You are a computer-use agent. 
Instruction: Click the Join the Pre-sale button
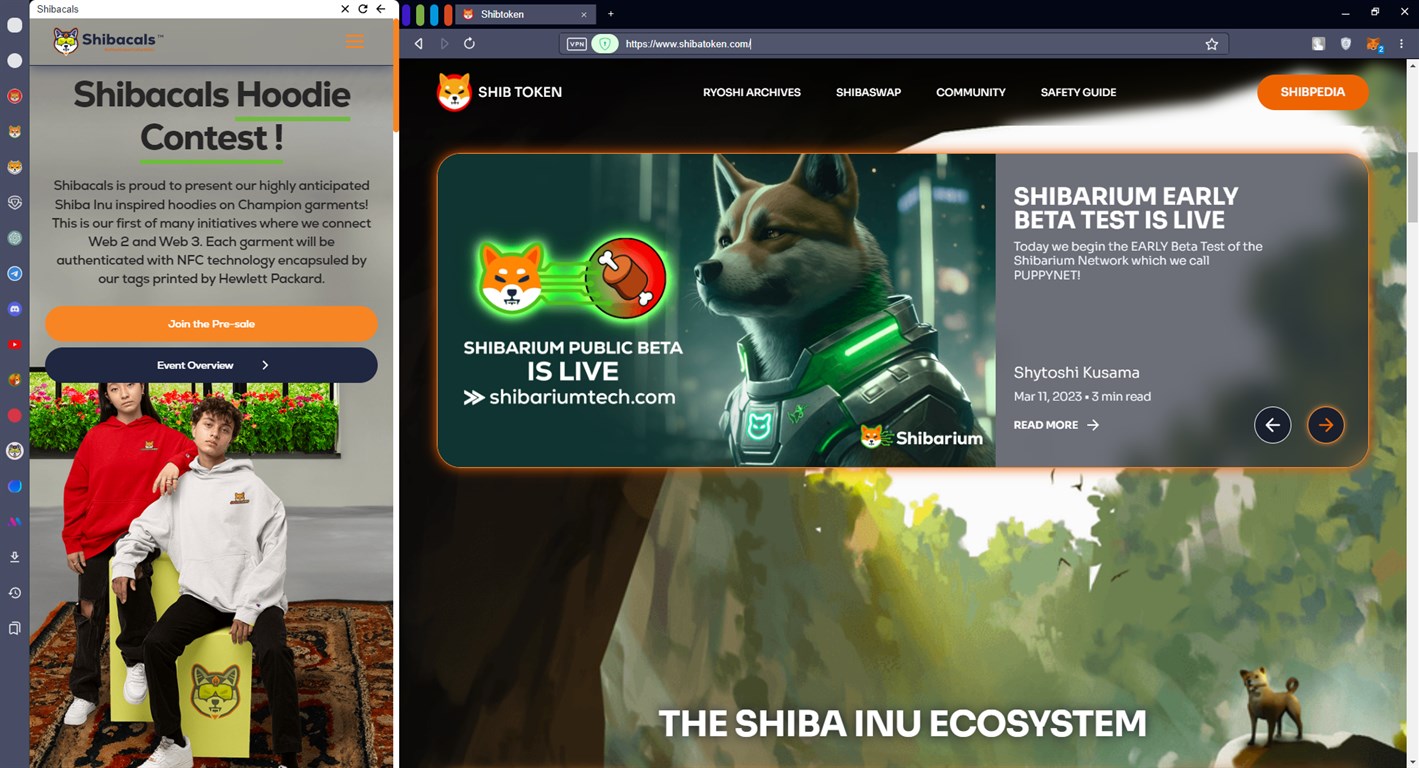point(211,324)
